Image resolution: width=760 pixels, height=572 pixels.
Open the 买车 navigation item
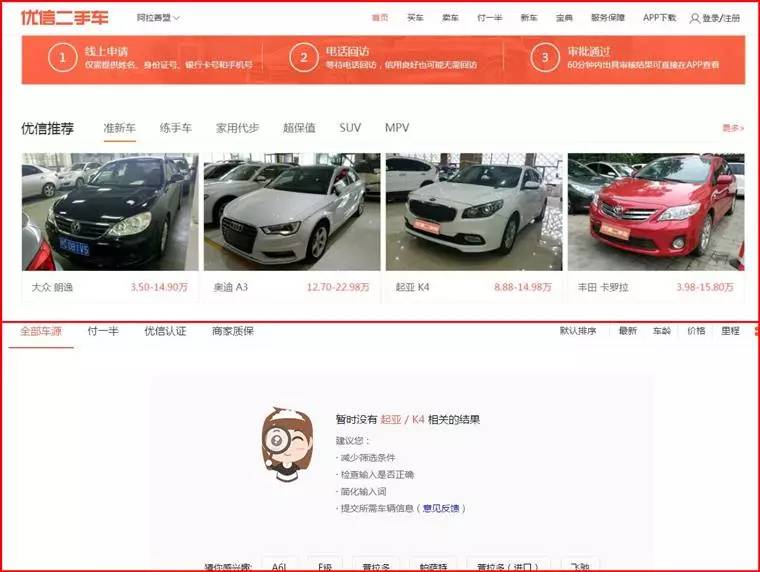click(x=415, y=18)
